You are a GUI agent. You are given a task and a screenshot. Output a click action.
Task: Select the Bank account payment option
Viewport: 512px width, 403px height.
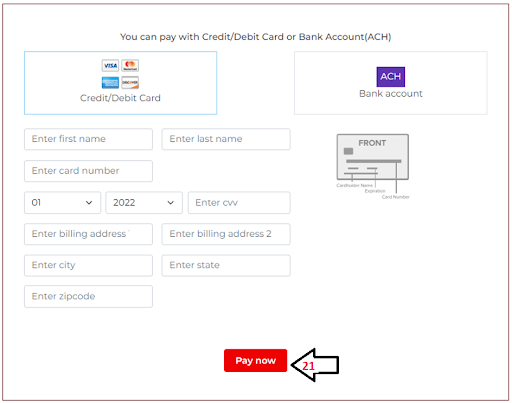pyautogui.click(x=391, y=83)
